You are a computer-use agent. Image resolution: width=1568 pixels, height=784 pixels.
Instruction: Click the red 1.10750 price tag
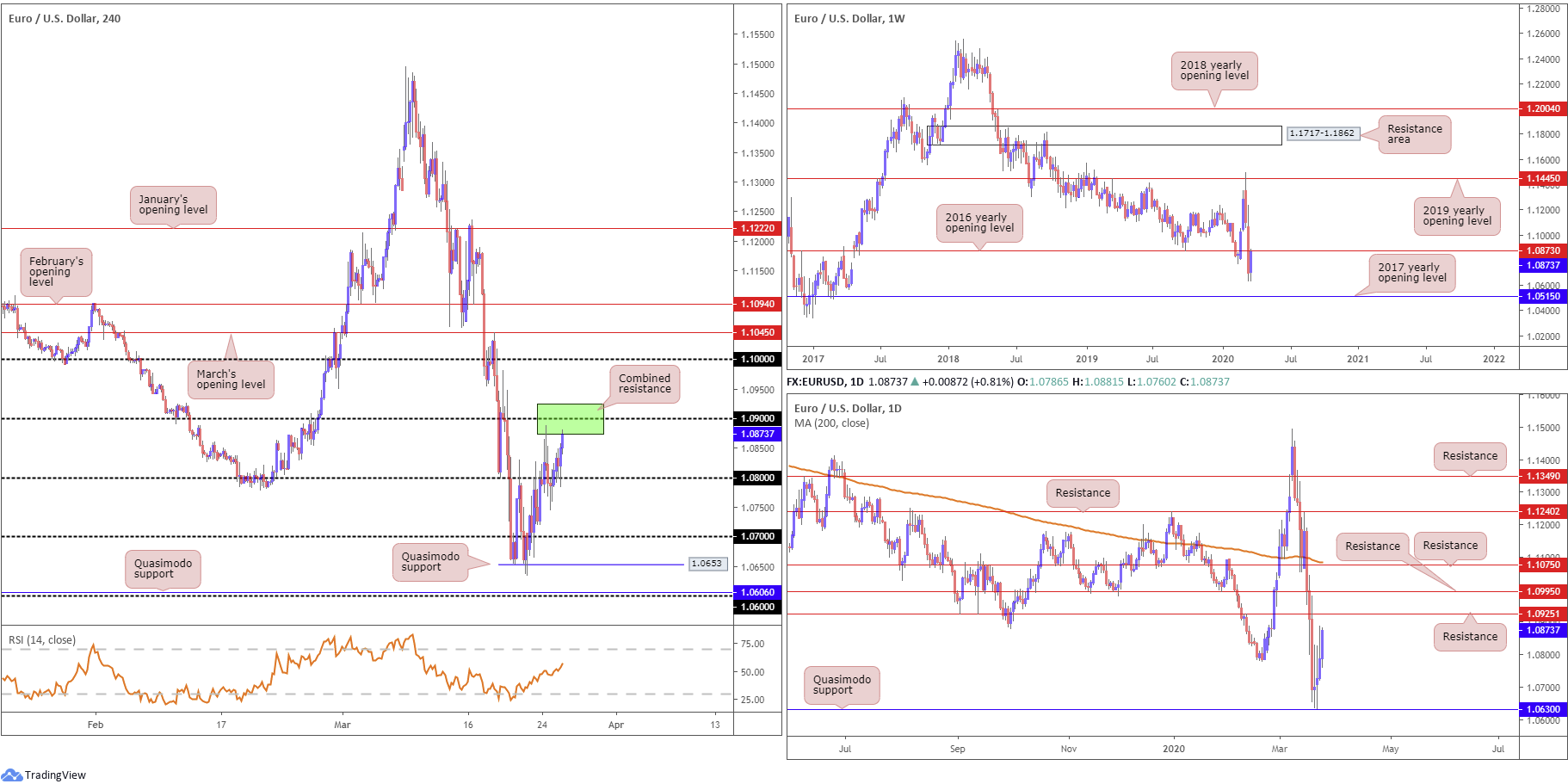(1543, 565)
